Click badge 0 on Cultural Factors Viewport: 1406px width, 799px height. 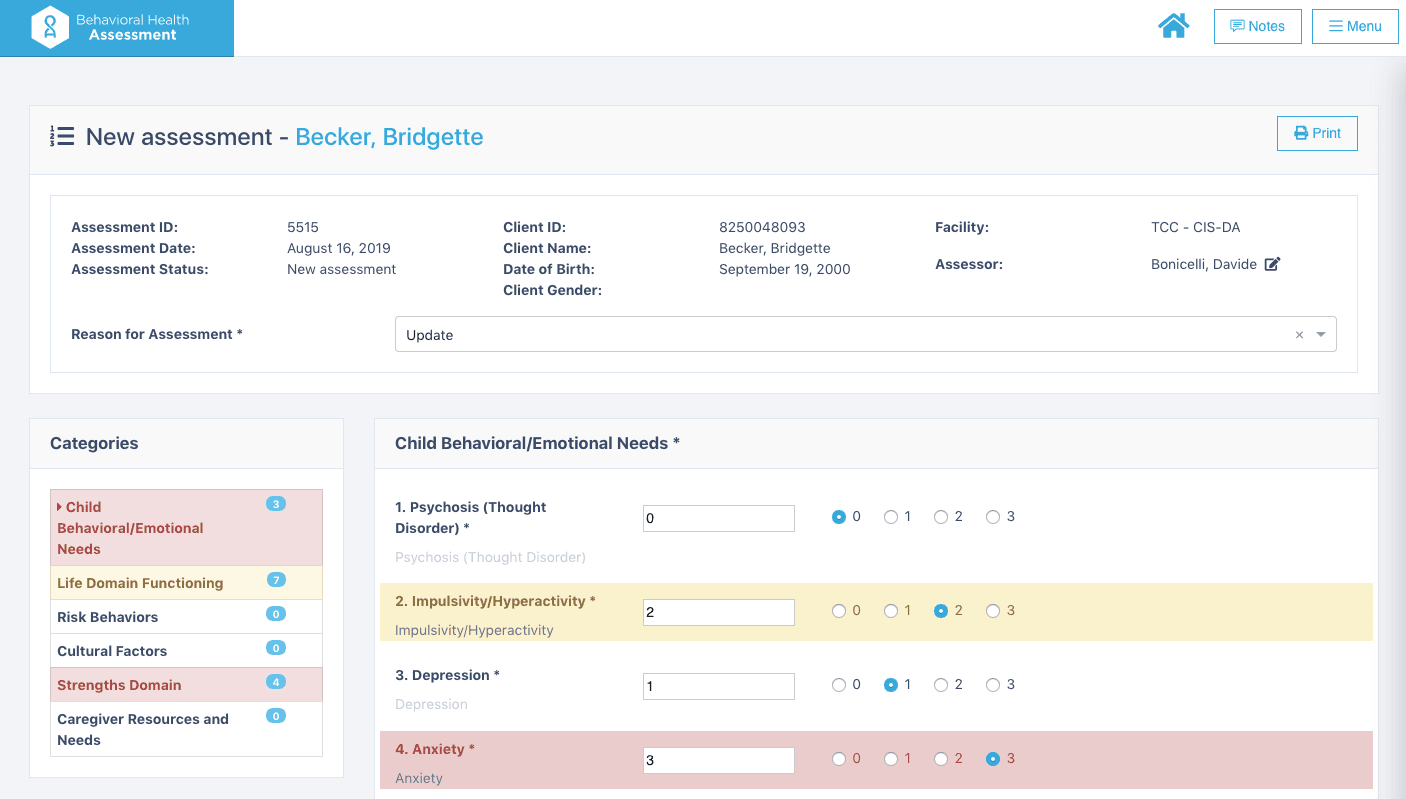[276, 648]
